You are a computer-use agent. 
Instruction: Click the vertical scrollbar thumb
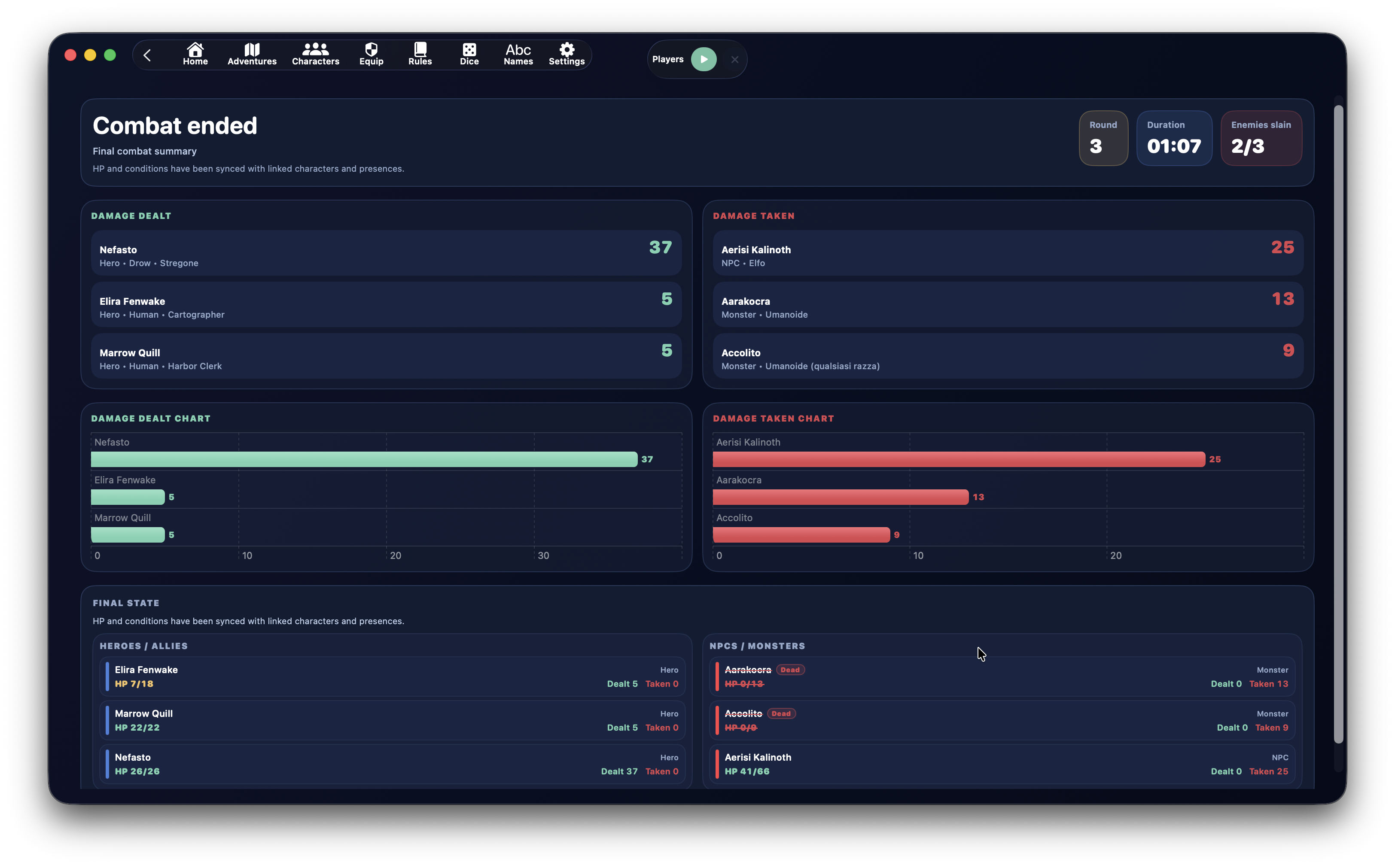point(1338,425)
